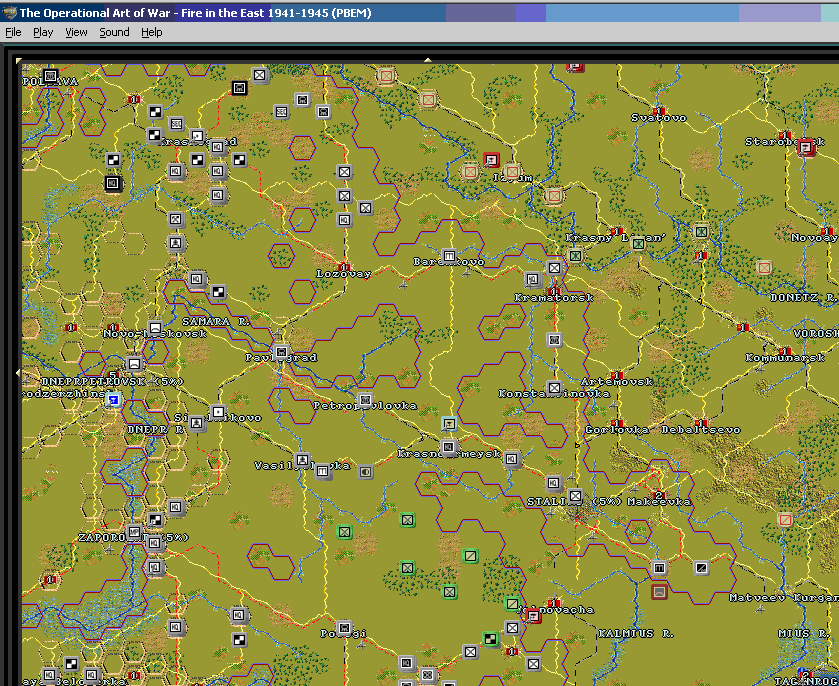Select the crossed-hammers engineer unit south of Krasnograd
Image resolution: width=839 pixels, height=686 pixels.
click(x=176, y=219)
